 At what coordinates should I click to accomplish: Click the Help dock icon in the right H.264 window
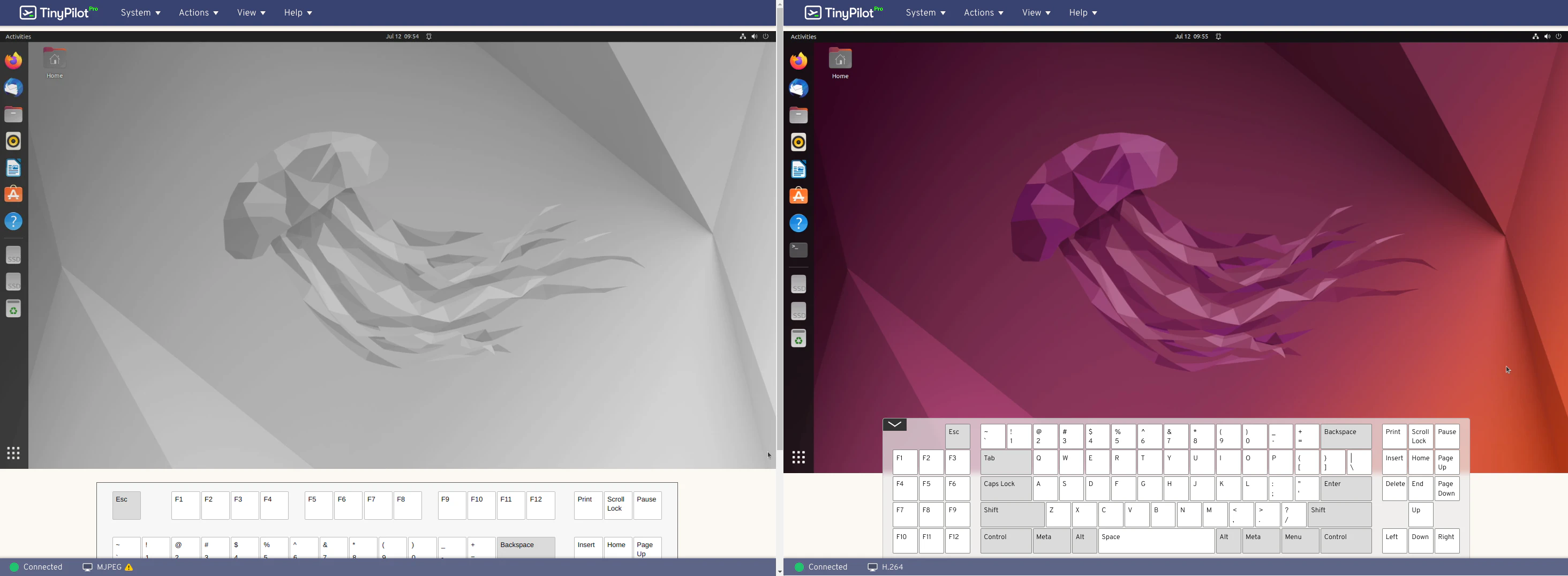click(798, 223)
